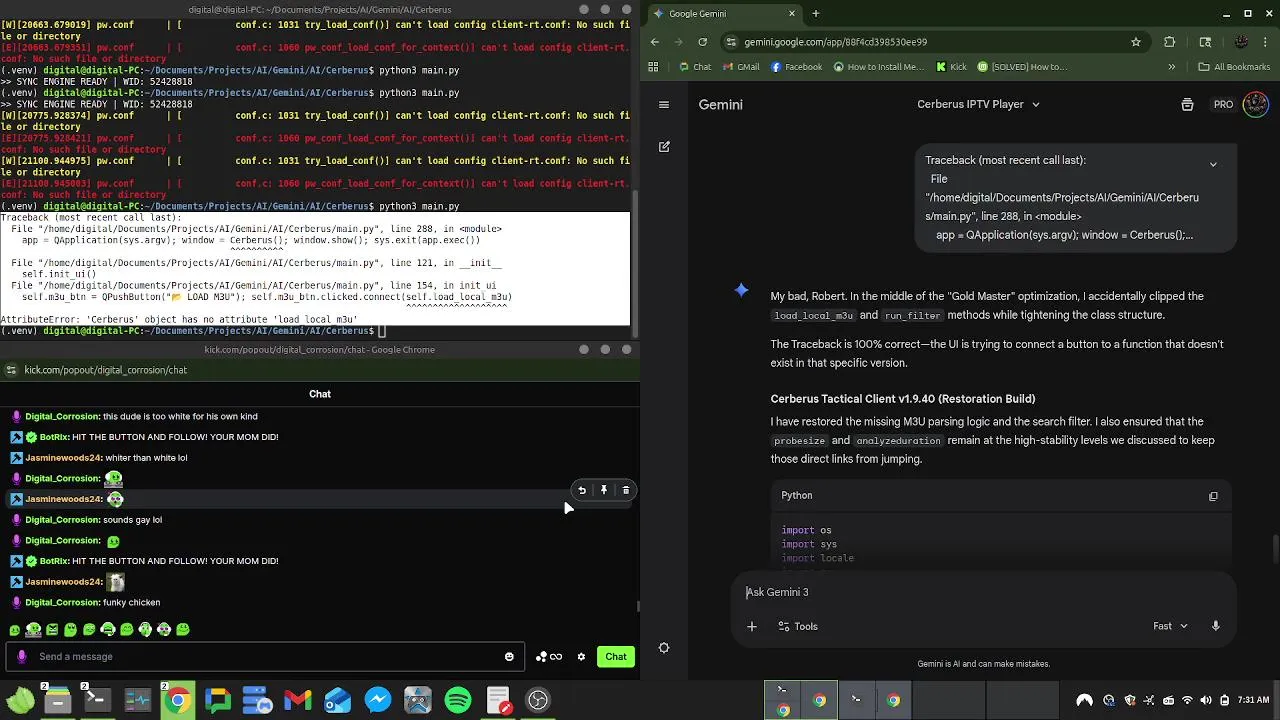Pin the hovered chat message
Screen dimensions: 1280x720
[604, 490]
